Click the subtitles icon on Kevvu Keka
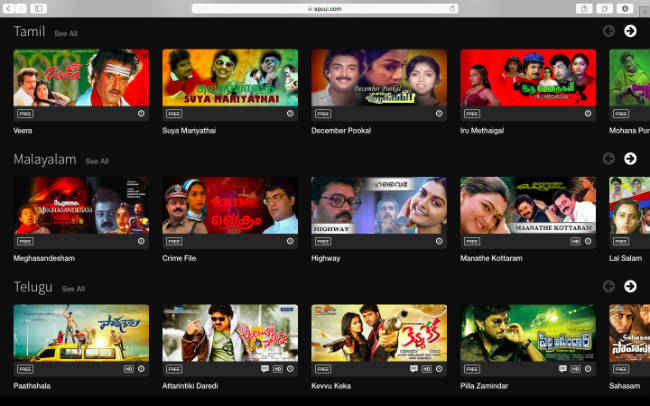 [414, 369]
